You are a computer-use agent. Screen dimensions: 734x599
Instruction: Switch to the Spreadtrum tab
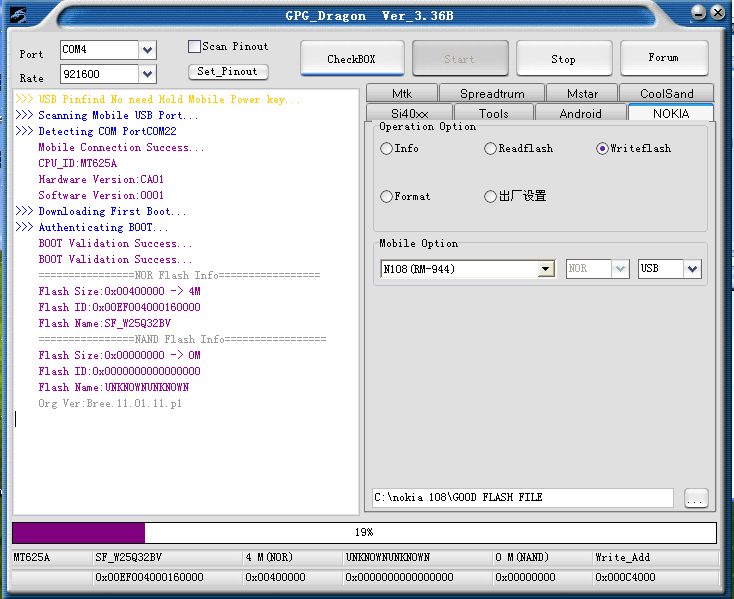(x=492, y=94)
